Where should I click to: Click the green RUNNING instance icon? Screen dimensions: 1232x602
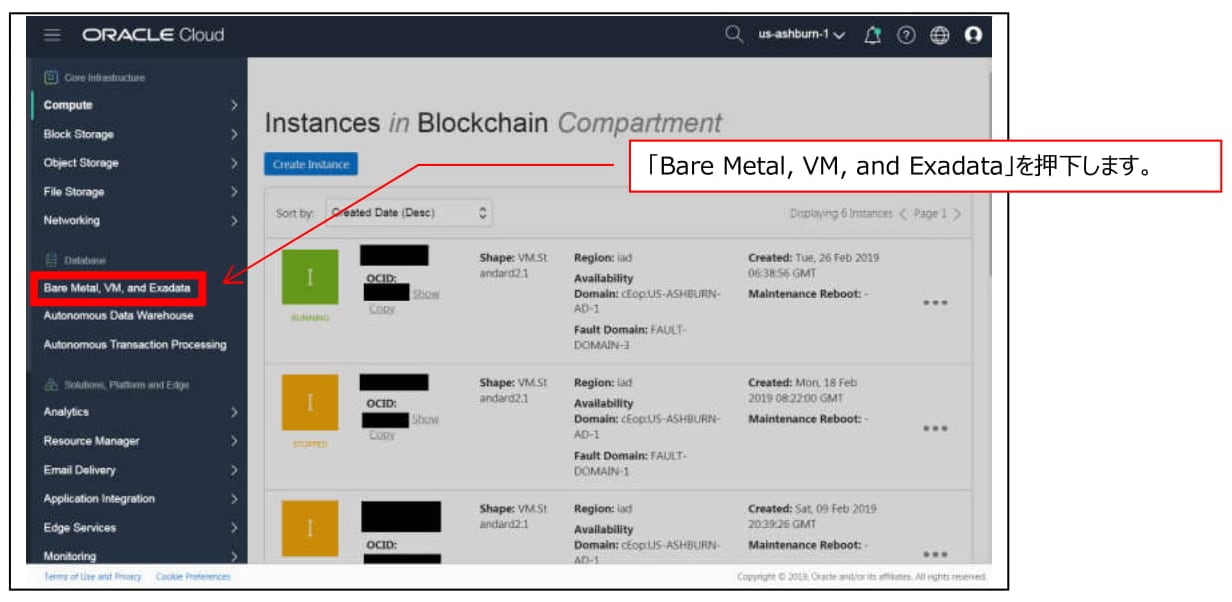(x=310, y=278)
